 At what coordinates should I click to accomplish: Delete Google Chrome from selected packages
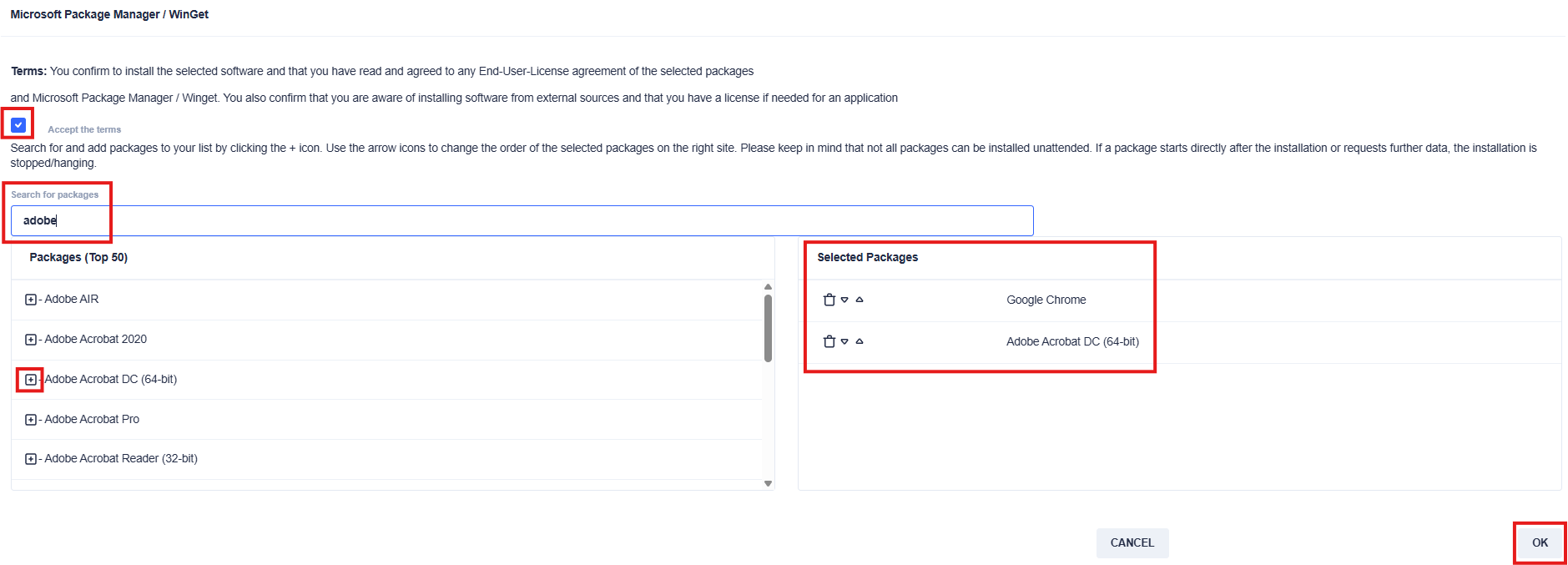(x=829, y=300)
